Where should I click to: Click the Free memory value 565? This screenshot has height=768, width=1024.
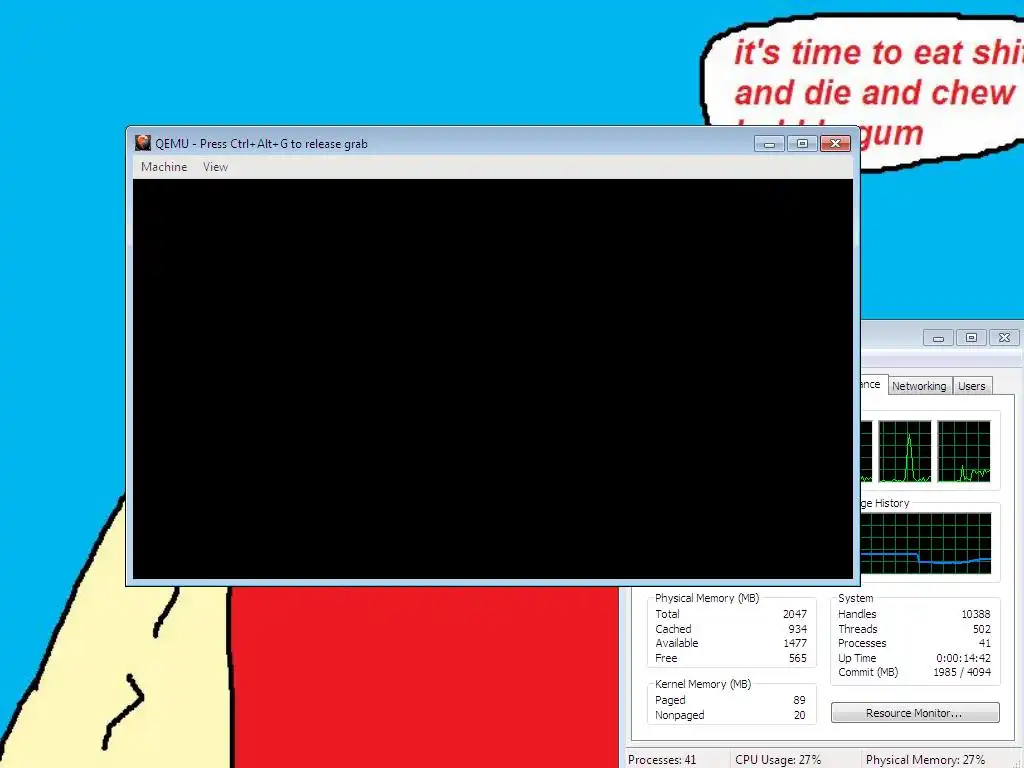(797, 658)
